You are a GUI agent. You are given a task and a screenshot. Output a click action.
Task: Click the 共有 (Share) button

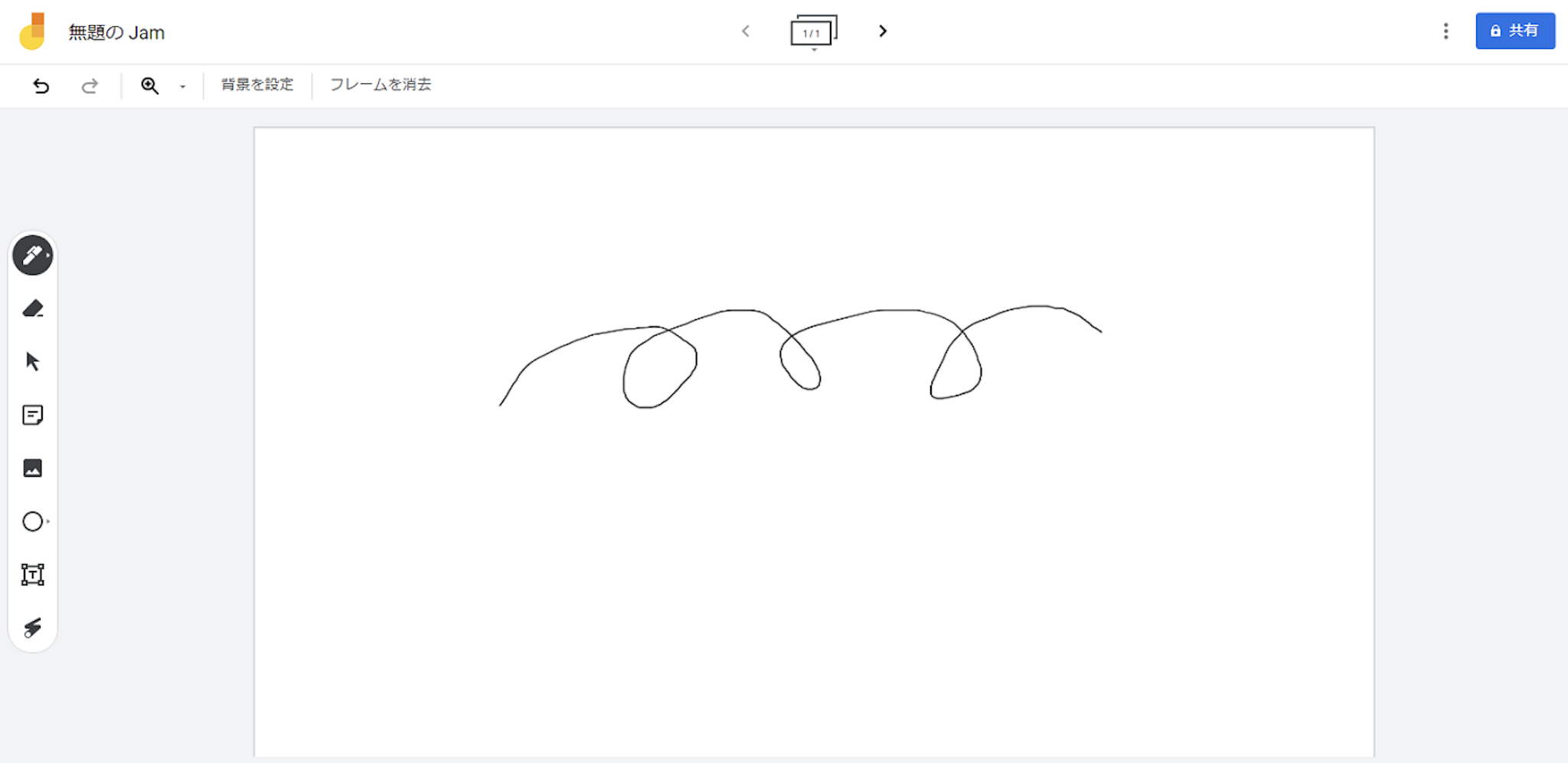tap(1515, 31)
